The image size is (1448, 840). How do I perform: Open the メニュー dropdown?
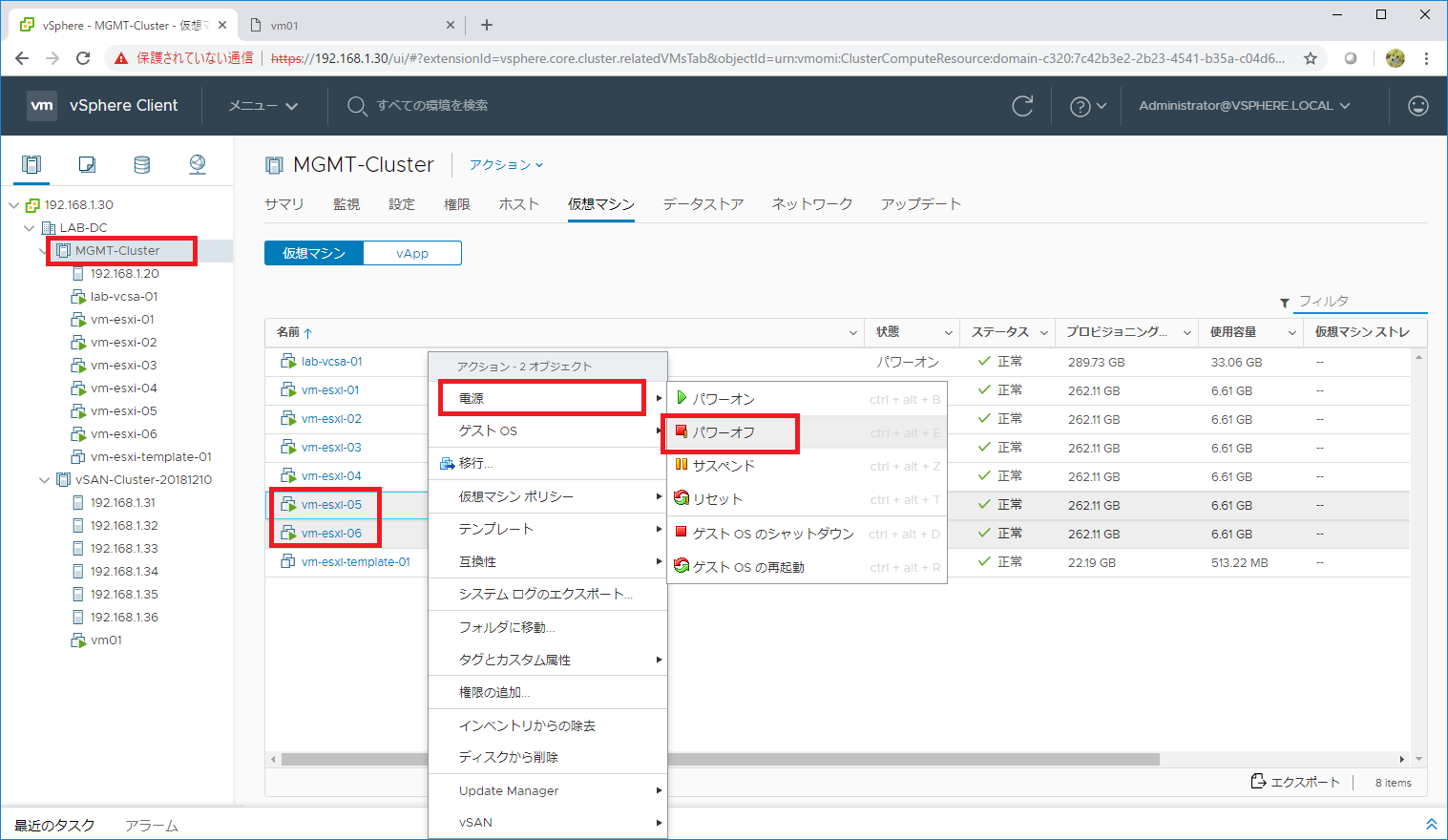click(x=263, y=106)
